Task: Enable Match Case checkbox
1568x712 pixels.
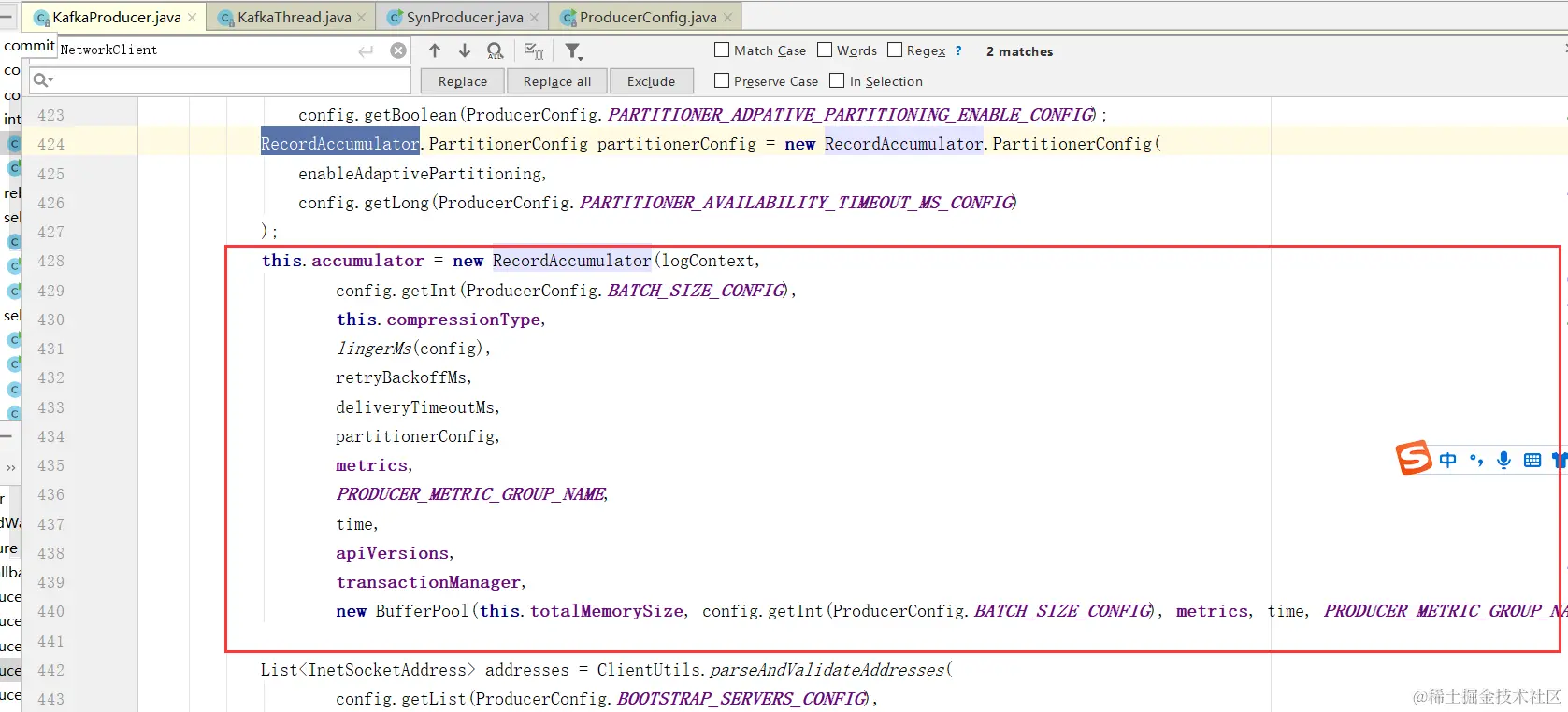Action: pos(722,50)
